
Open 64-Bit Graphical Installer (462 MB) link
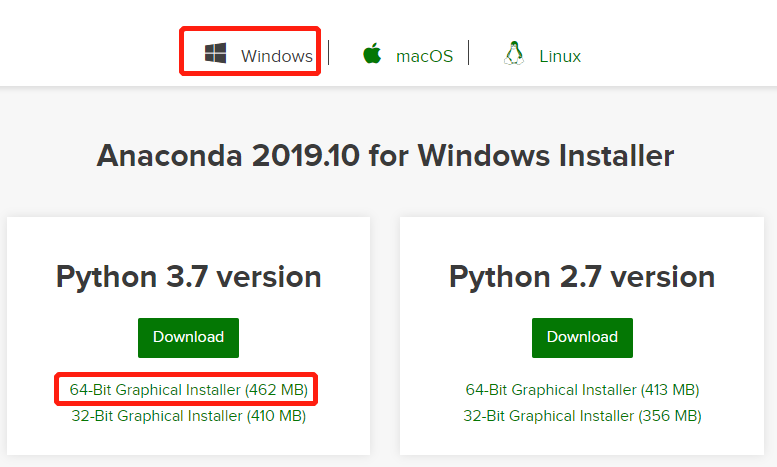pos(188,389)
